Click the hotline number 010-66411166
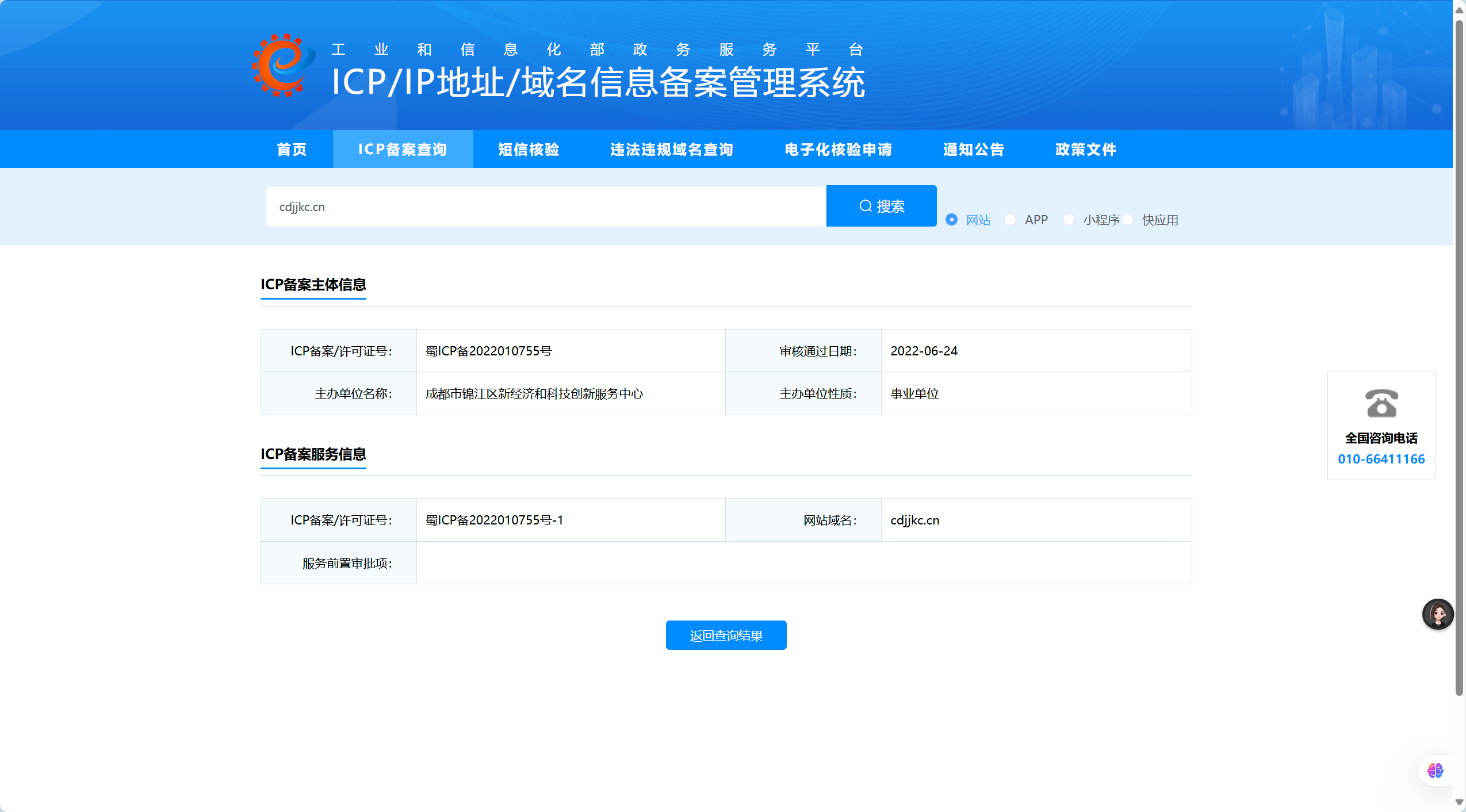1466x812 pixels. click(1381, 459)
